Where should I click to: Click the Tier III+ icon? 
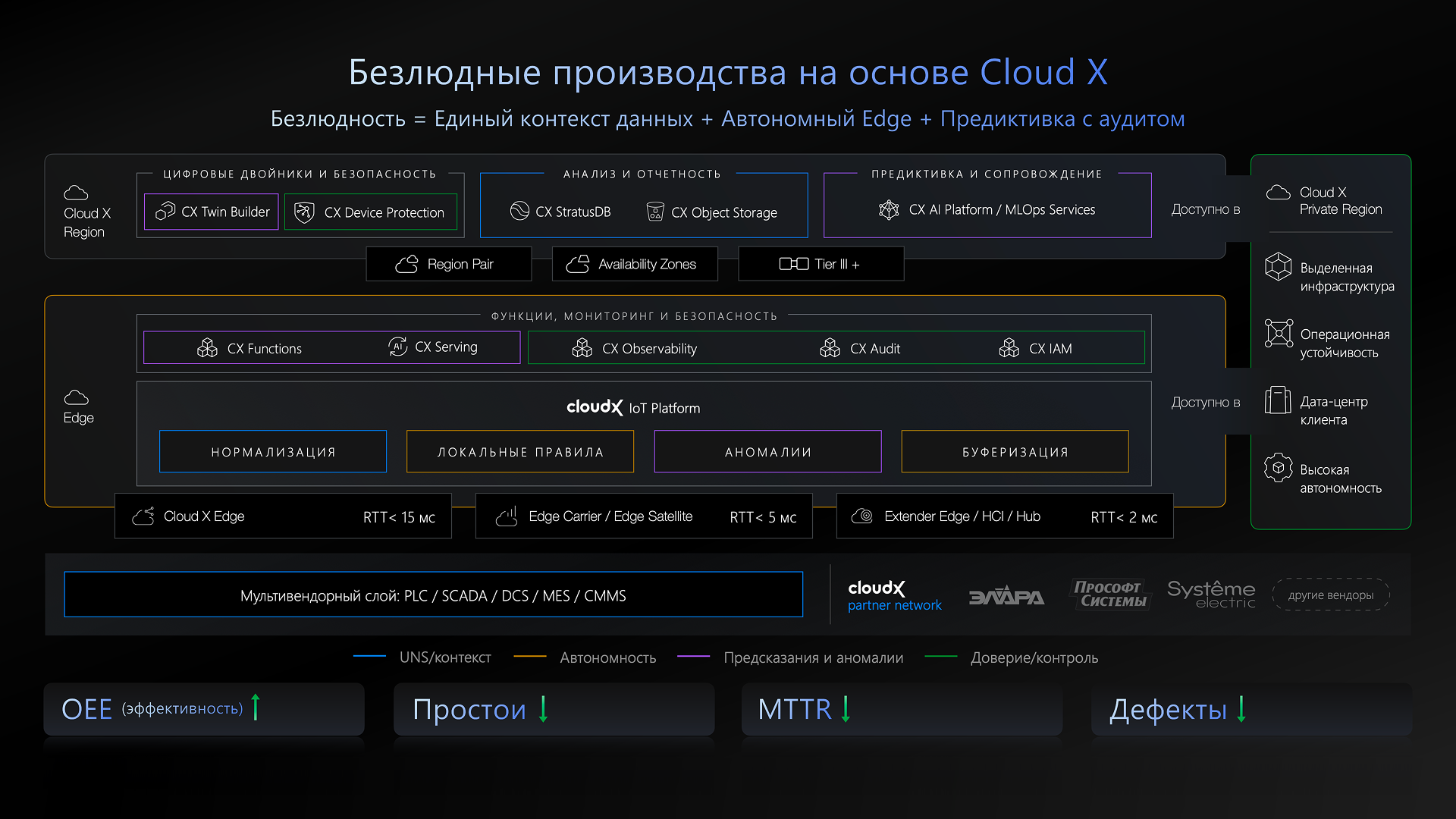point(794,264)
